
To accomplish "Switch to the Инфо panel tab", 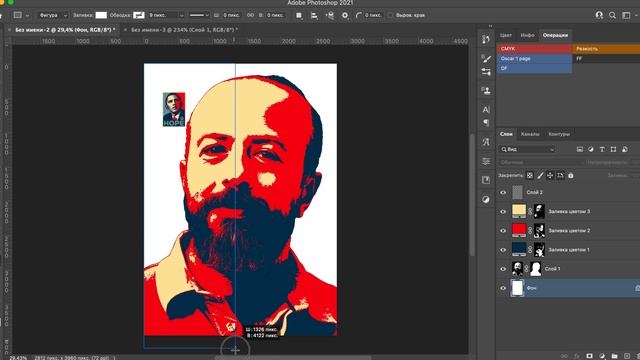I will point(527,36).
